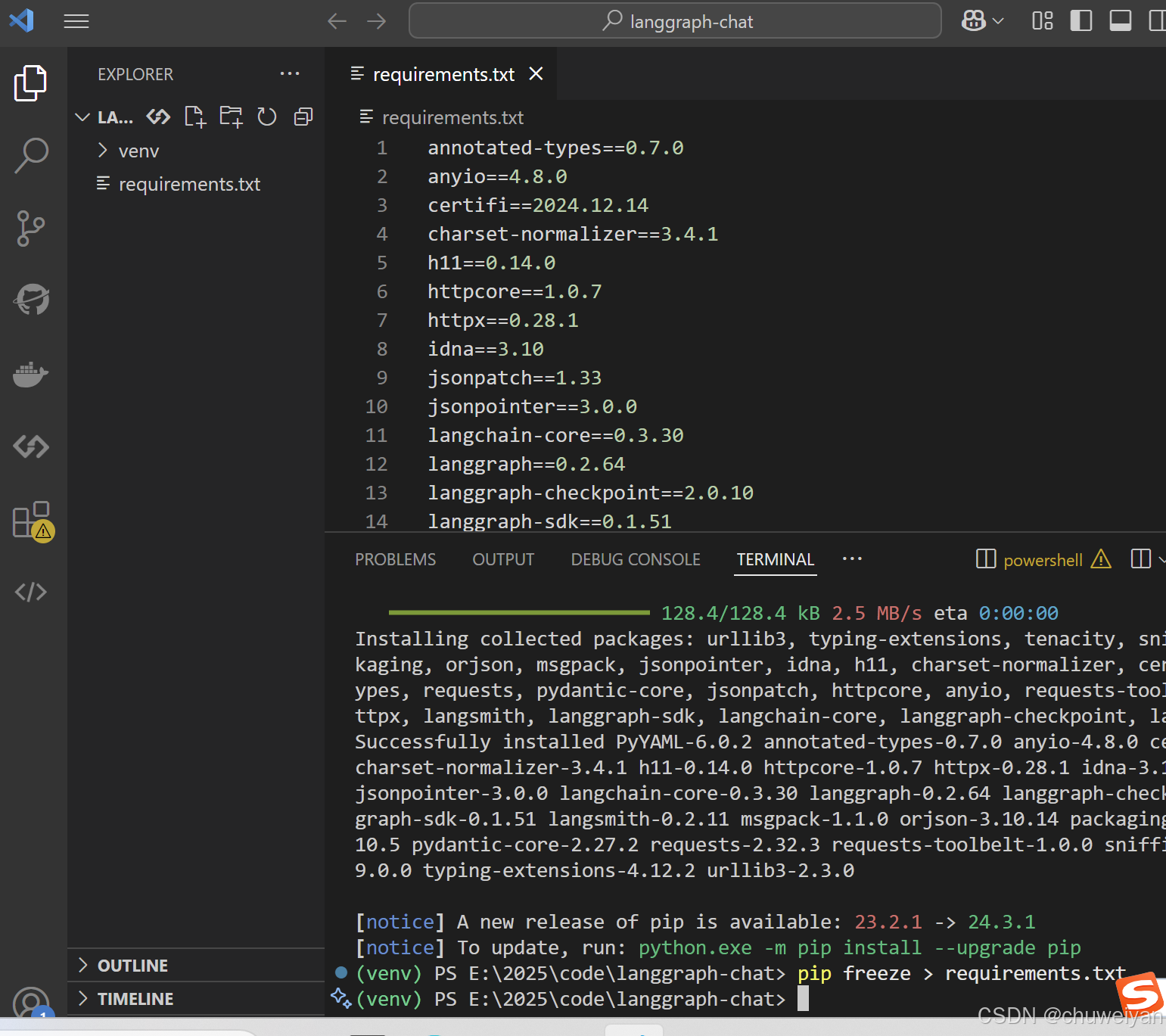
Task: Open the terminal profile dropdown
Action: (x=1161, y=558)
